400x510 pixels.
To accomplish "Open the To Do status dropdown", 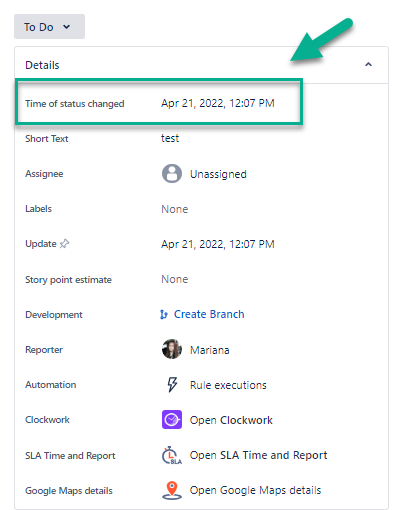I will [x=49, y=27].
